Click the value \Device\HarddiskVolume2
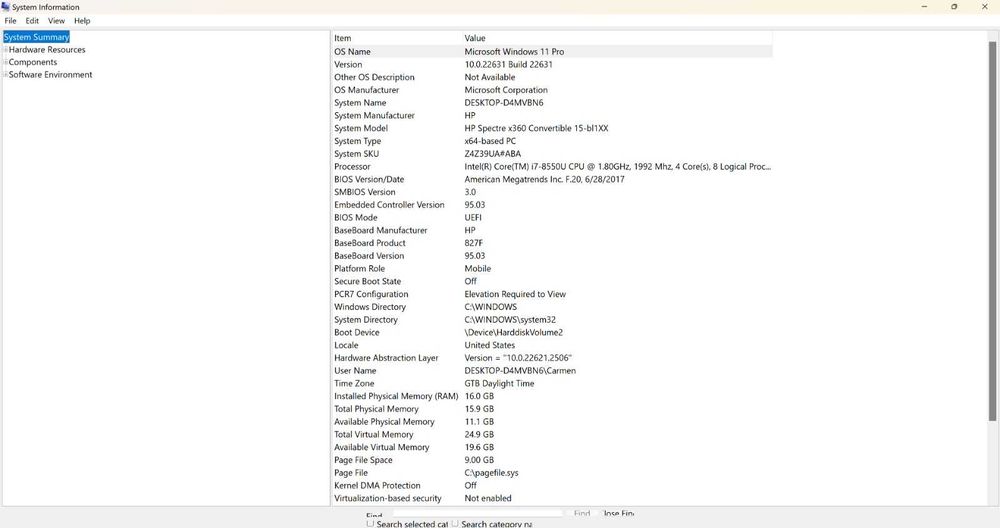This screenshot has height=528, width=1000. click(513, 332)
